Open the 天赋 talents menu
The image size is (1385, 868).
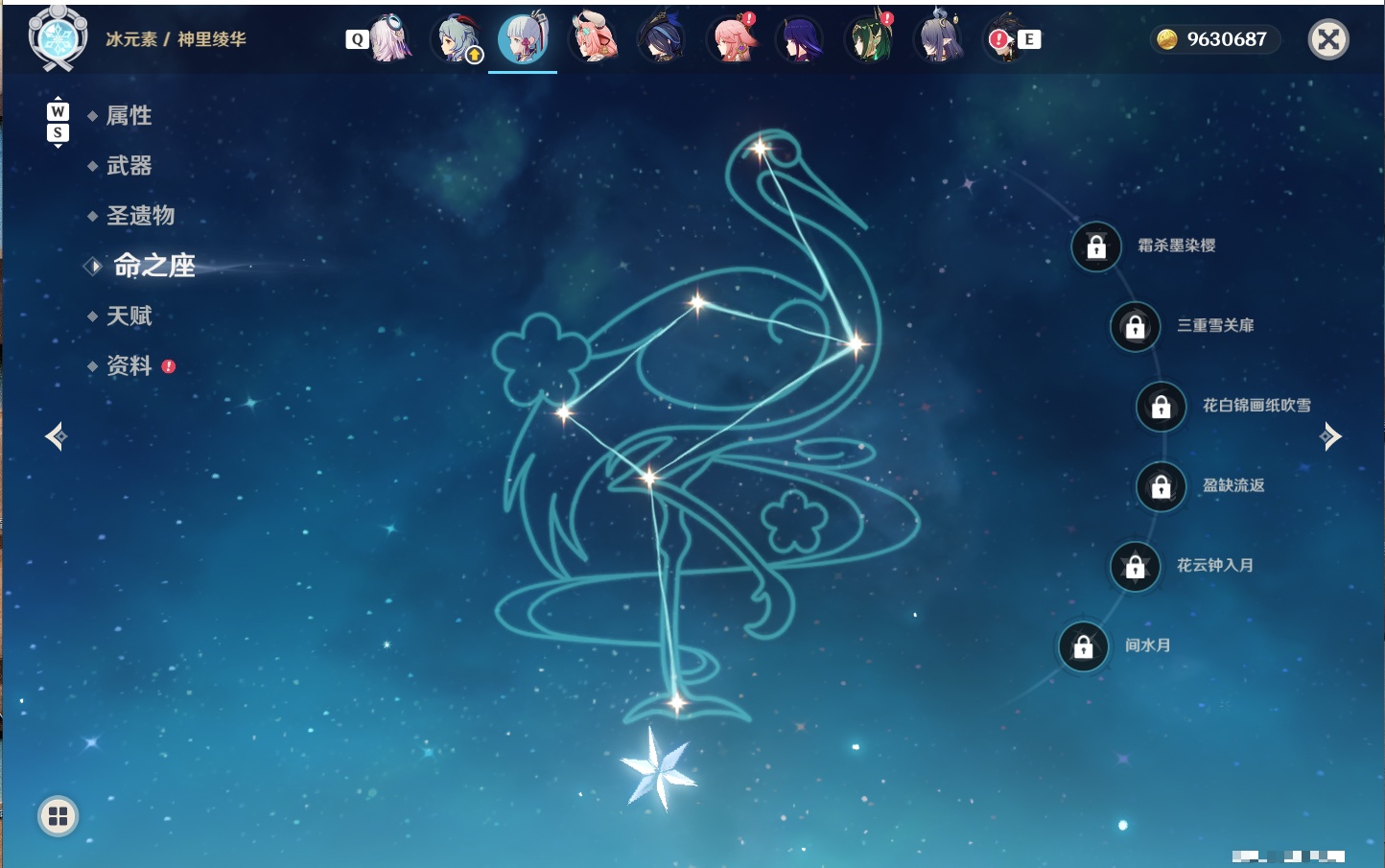(129, 316)
